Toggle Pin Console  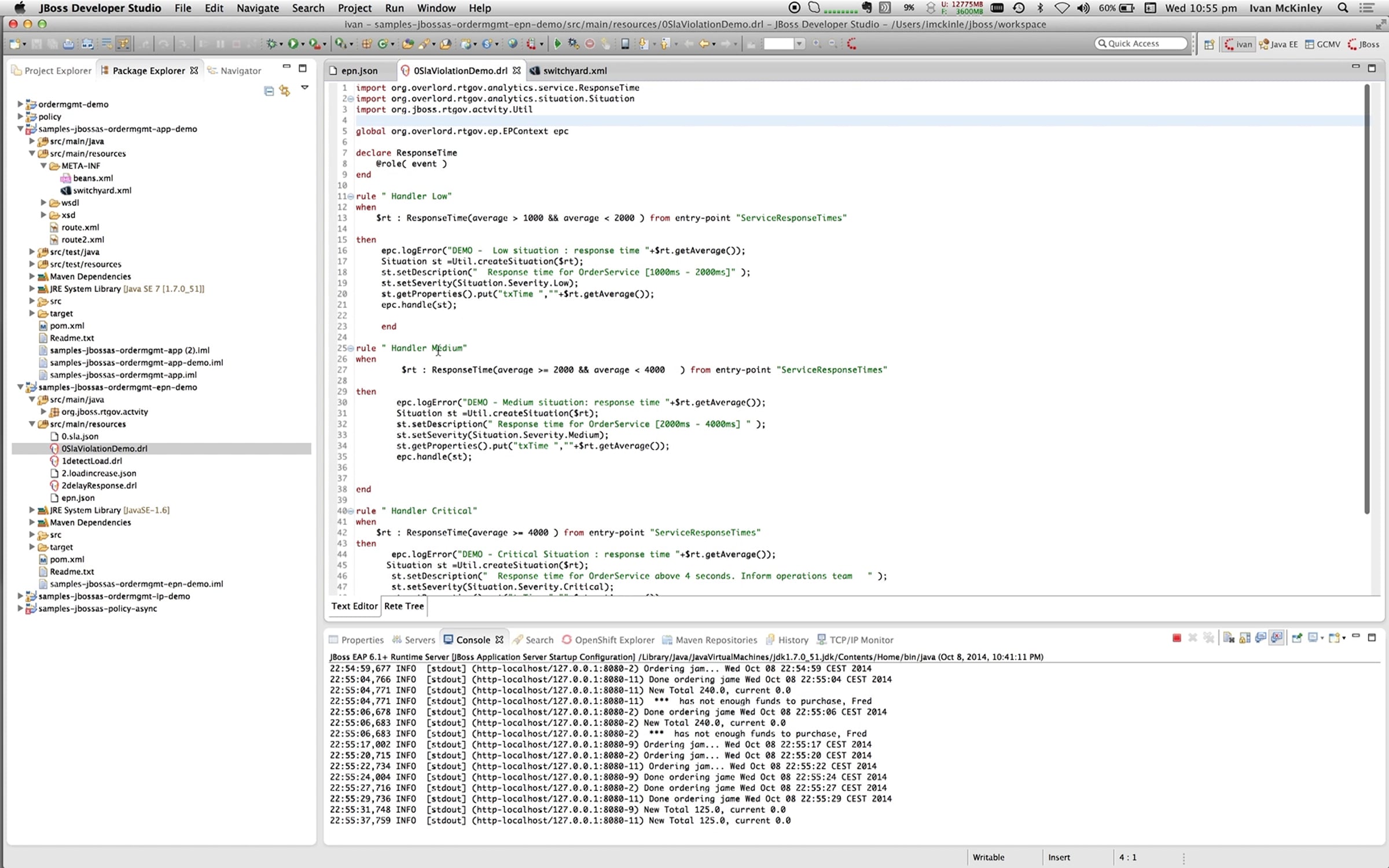(x=1297, y=638)
